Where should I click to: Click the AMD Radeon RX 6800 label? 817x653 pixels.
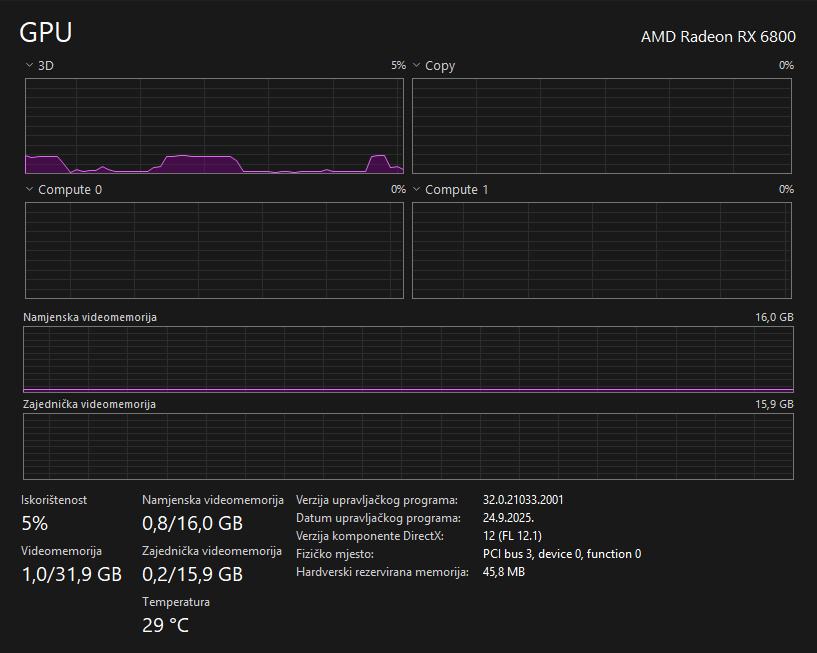click(718, 37)
